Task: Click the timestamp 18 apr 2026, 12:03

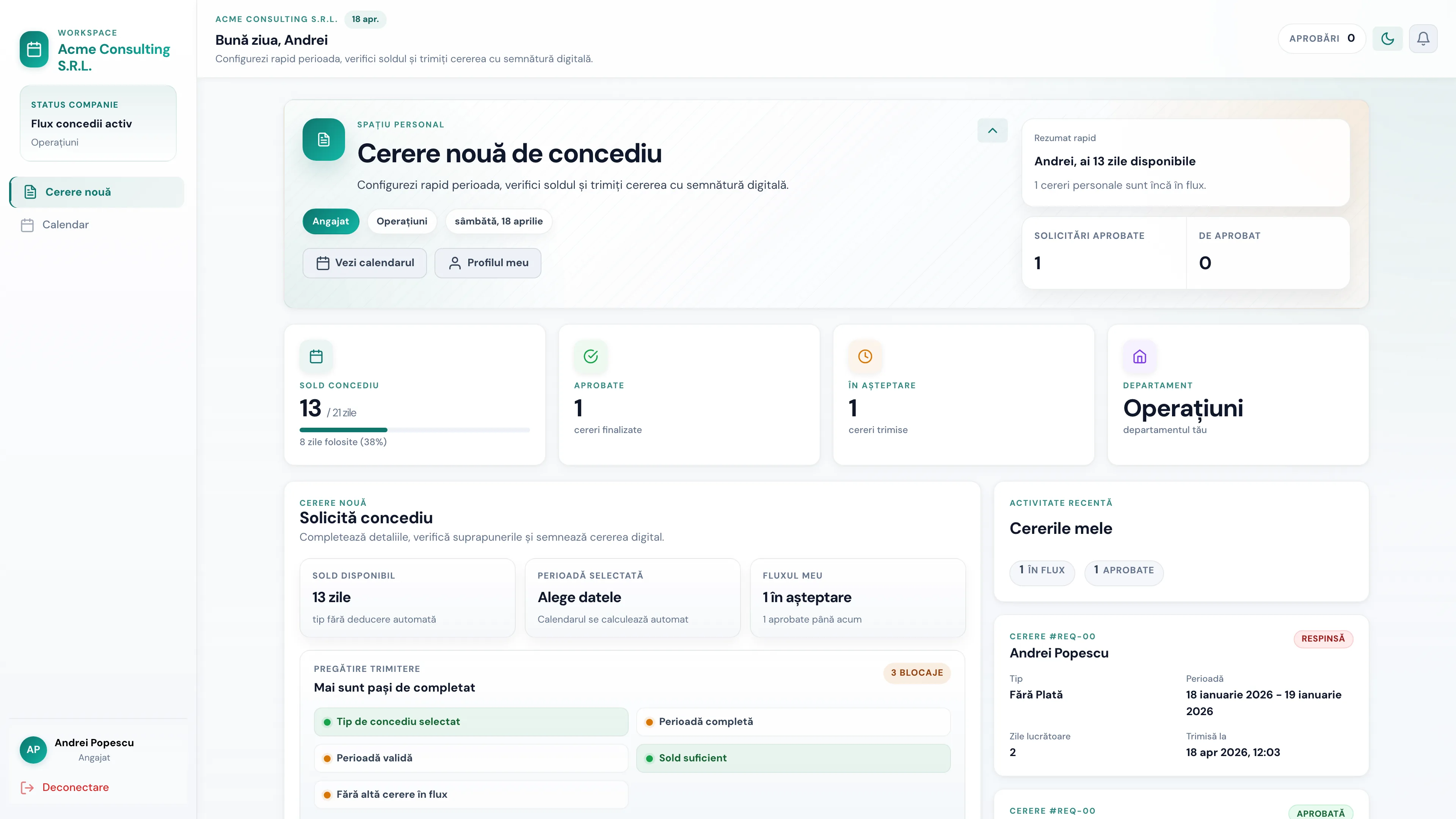Action: [1233, 752]
